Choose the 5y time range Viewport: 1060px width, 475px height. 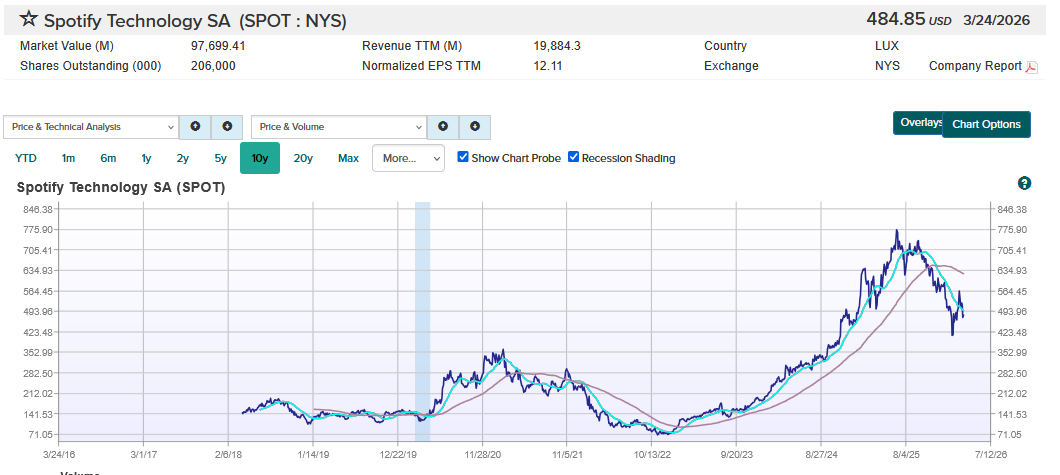tap(220, 158)
